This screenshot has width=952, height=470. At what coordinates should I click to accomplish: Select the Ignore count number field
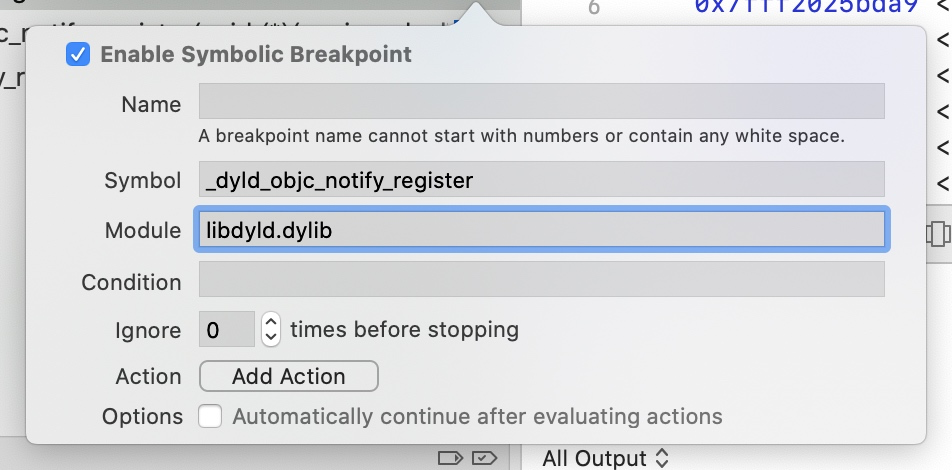pos(227,329)
